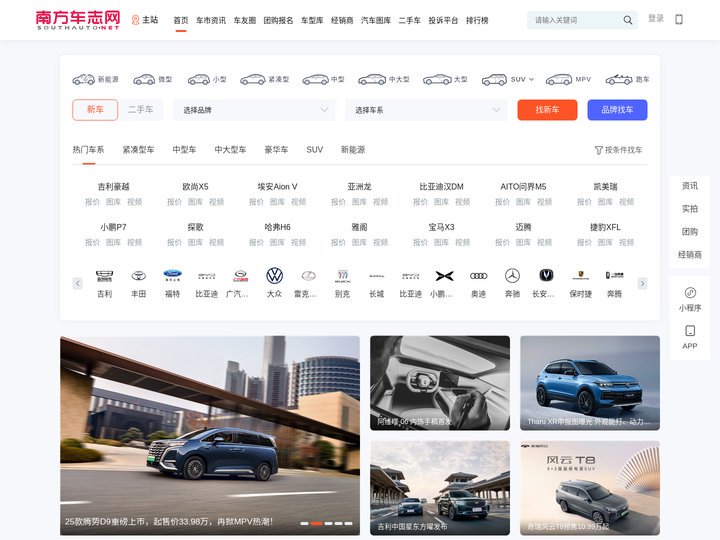Viewport: 720px width, 540px height.
Task: Click the last carousel indicator dot
Action: point(349,523)
